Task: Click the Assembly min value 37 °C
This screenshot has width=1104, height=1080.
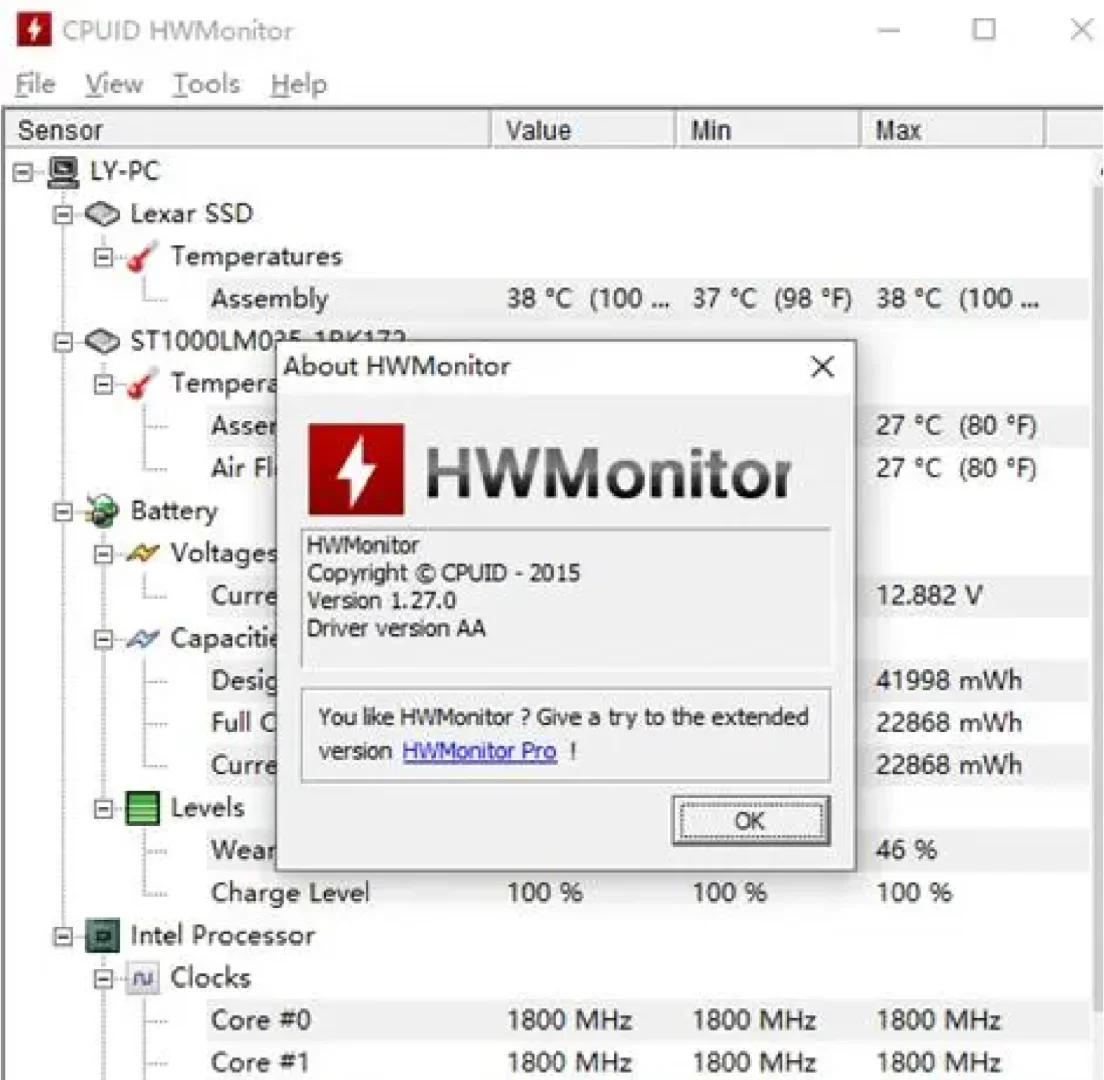Action: 772,299
